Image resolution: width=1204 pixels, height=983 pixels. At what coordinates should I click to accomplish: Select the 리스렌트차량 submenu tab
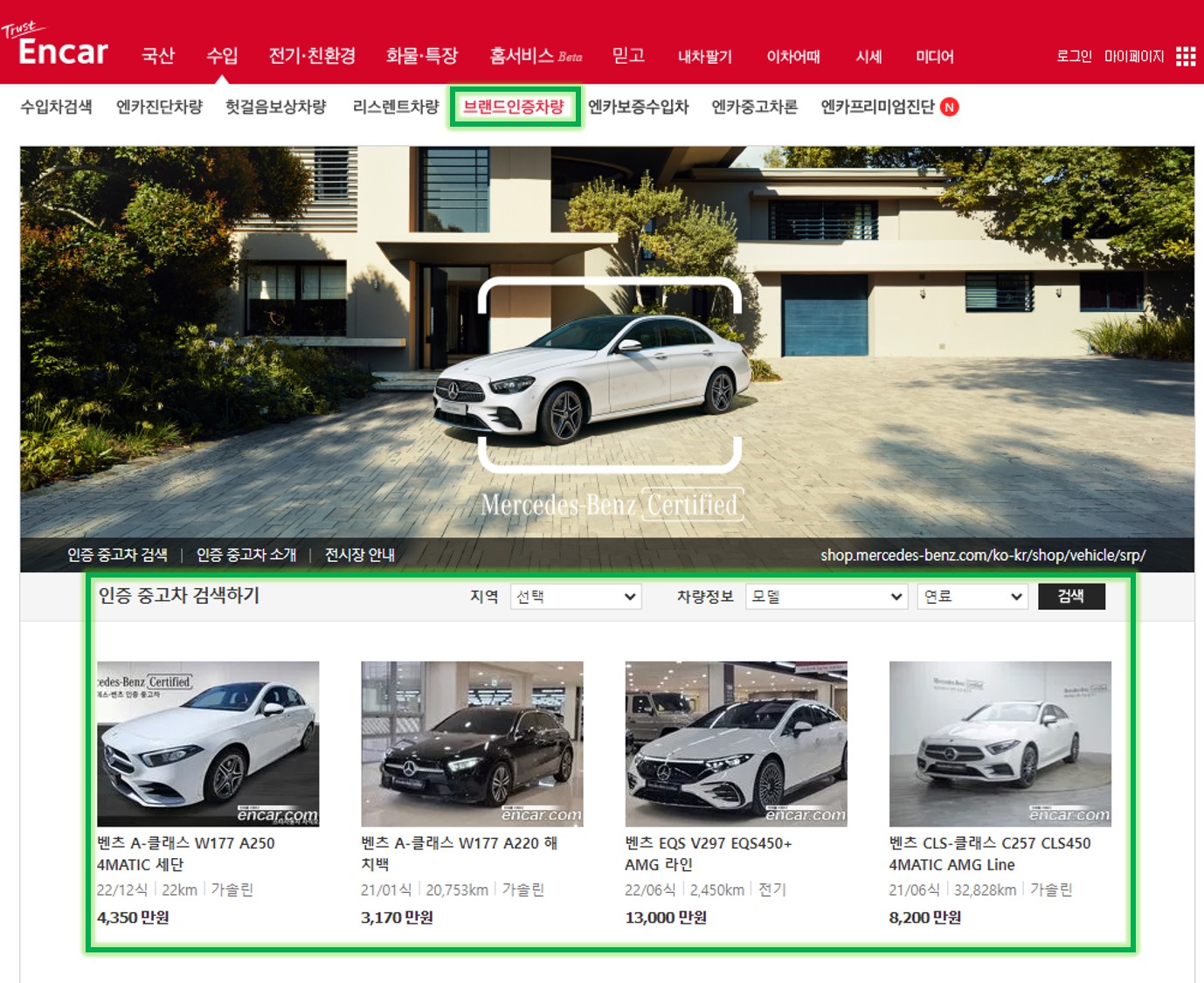click(396, 107)
